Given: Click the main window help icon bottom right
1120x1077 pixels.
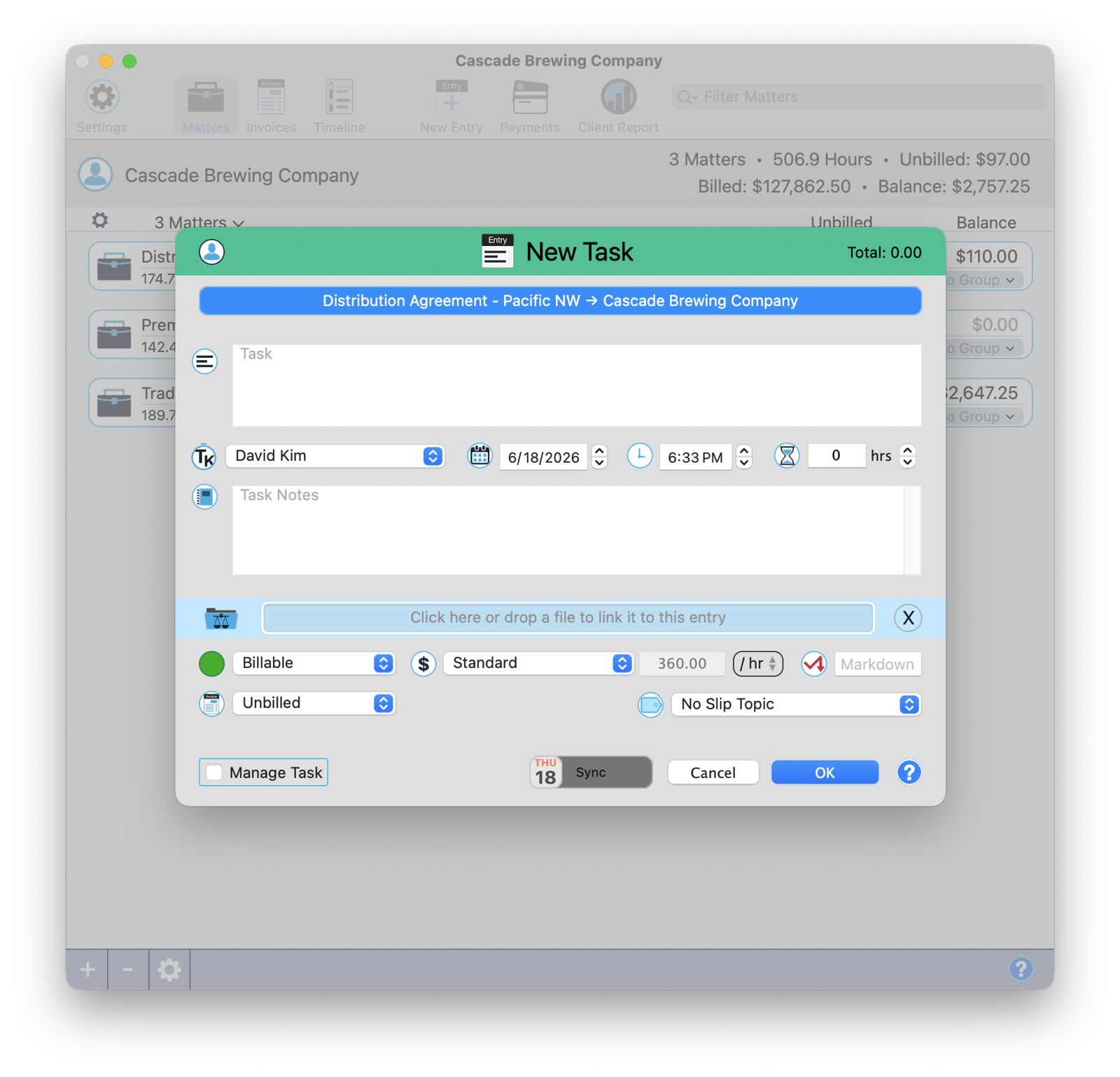Looking at the screenshot, I should point(1021,968).
